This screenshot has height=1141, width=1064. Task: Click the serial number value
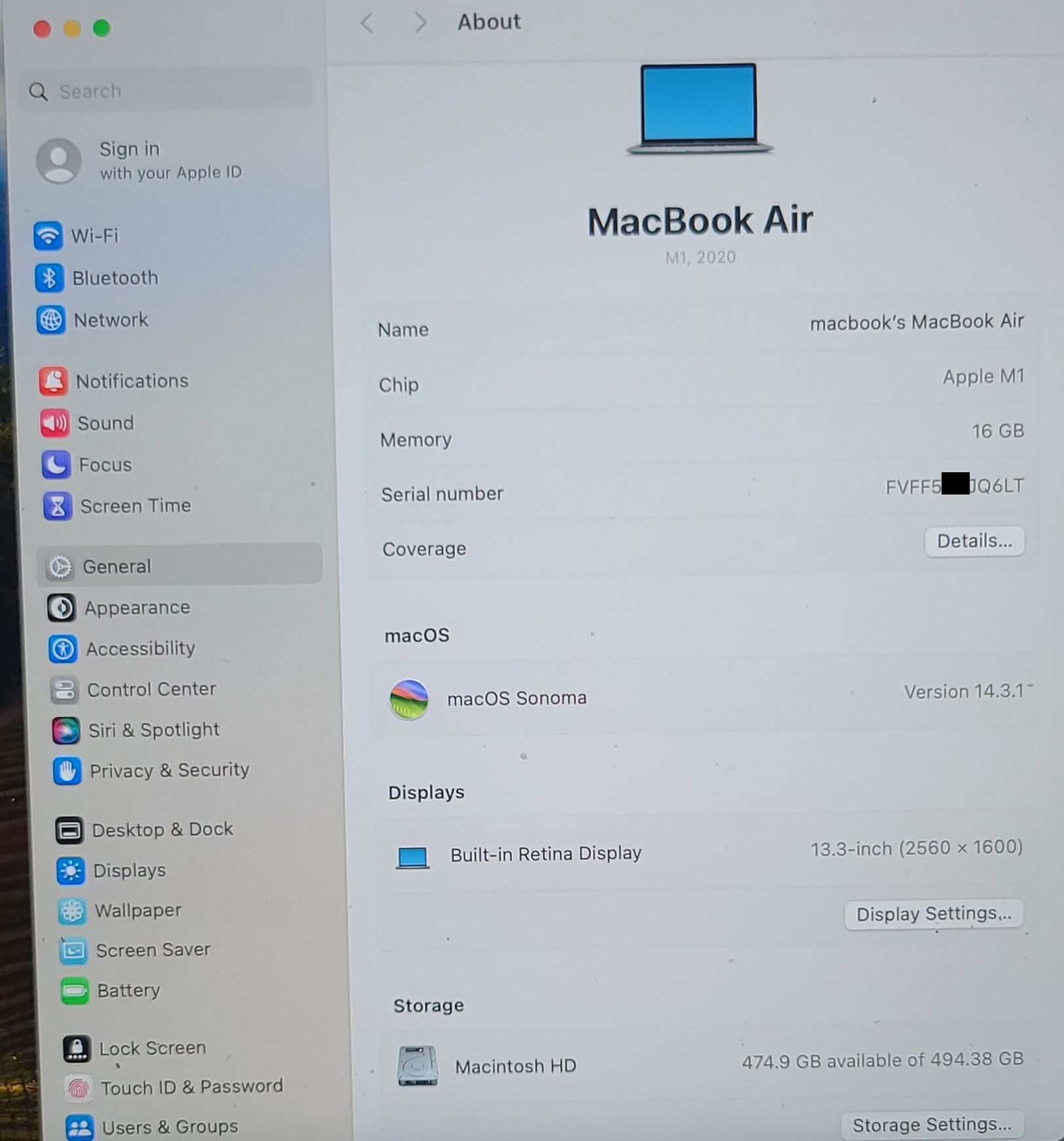[x=955, y=486]
